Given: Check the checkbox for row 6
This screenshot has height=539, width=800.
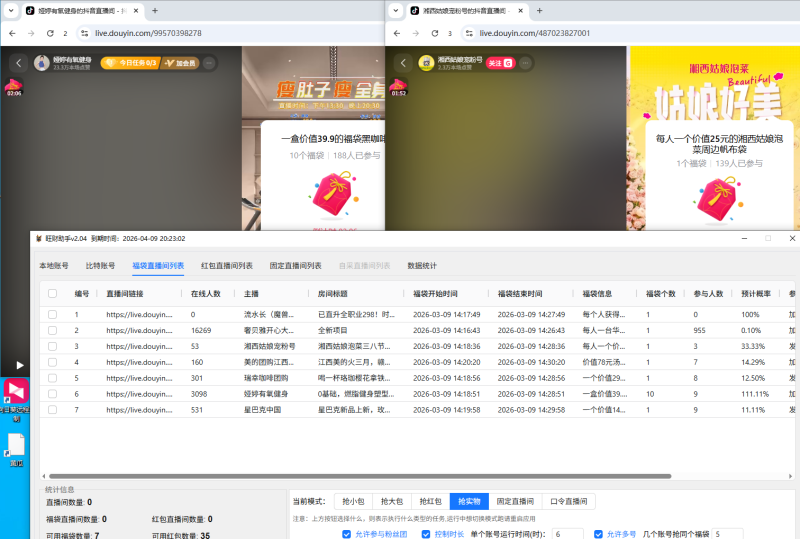Looking at the screenshot, I should click(53, 394).
